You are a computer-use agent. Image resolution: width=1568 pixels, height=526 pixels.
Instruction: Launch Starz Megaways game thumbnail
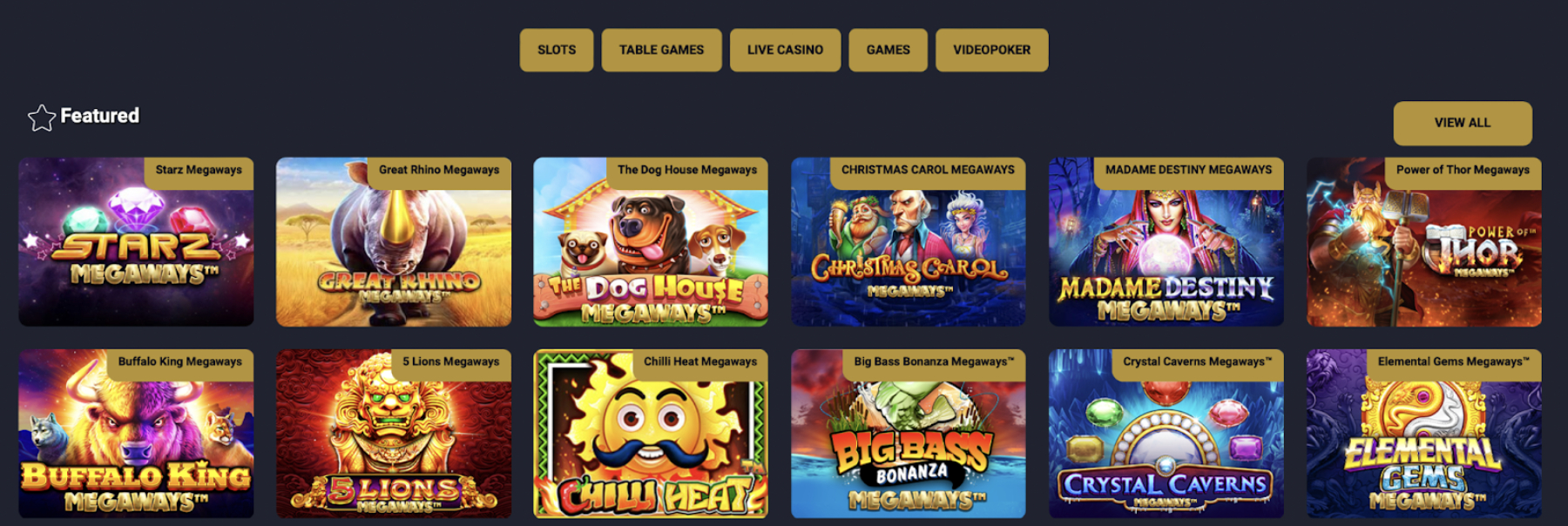click(x=136, y=242)
